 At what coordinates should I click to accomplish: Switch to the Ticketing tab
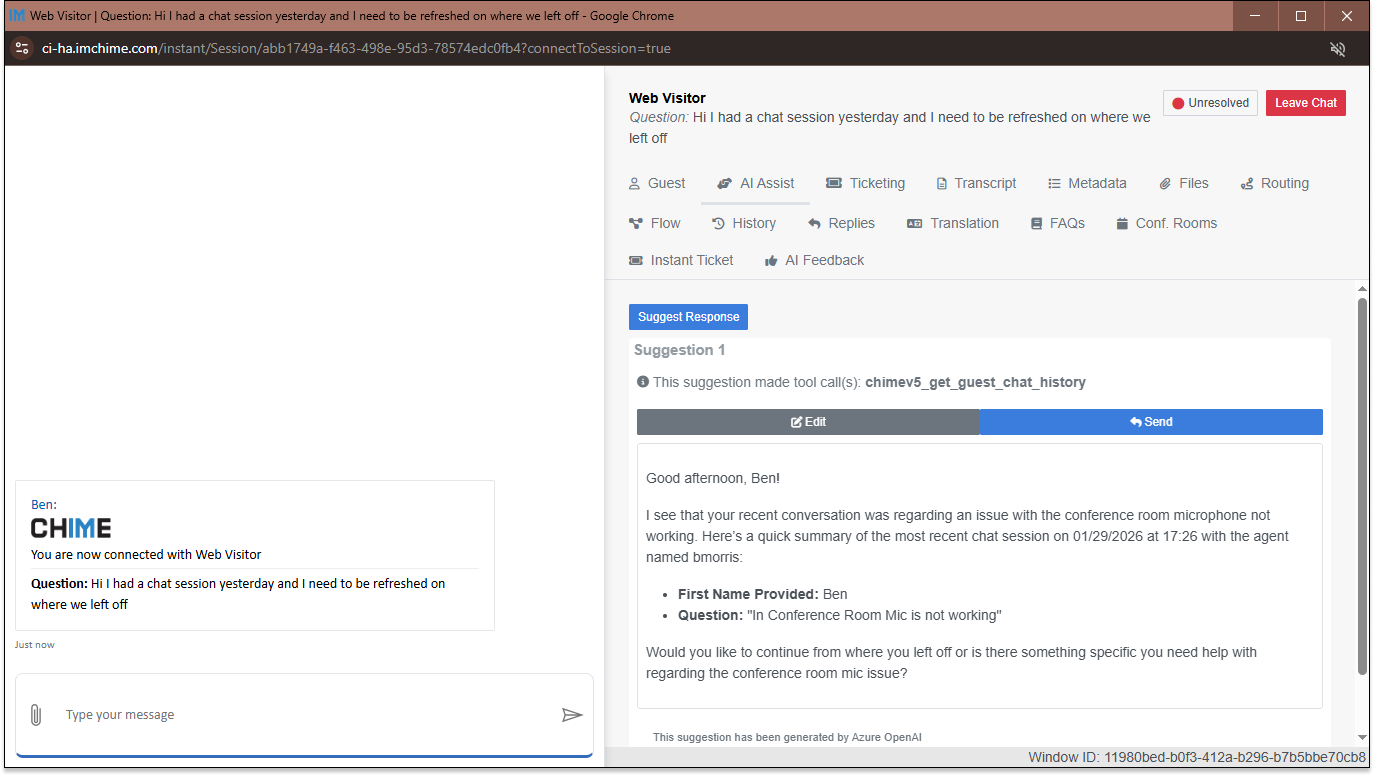865,183
